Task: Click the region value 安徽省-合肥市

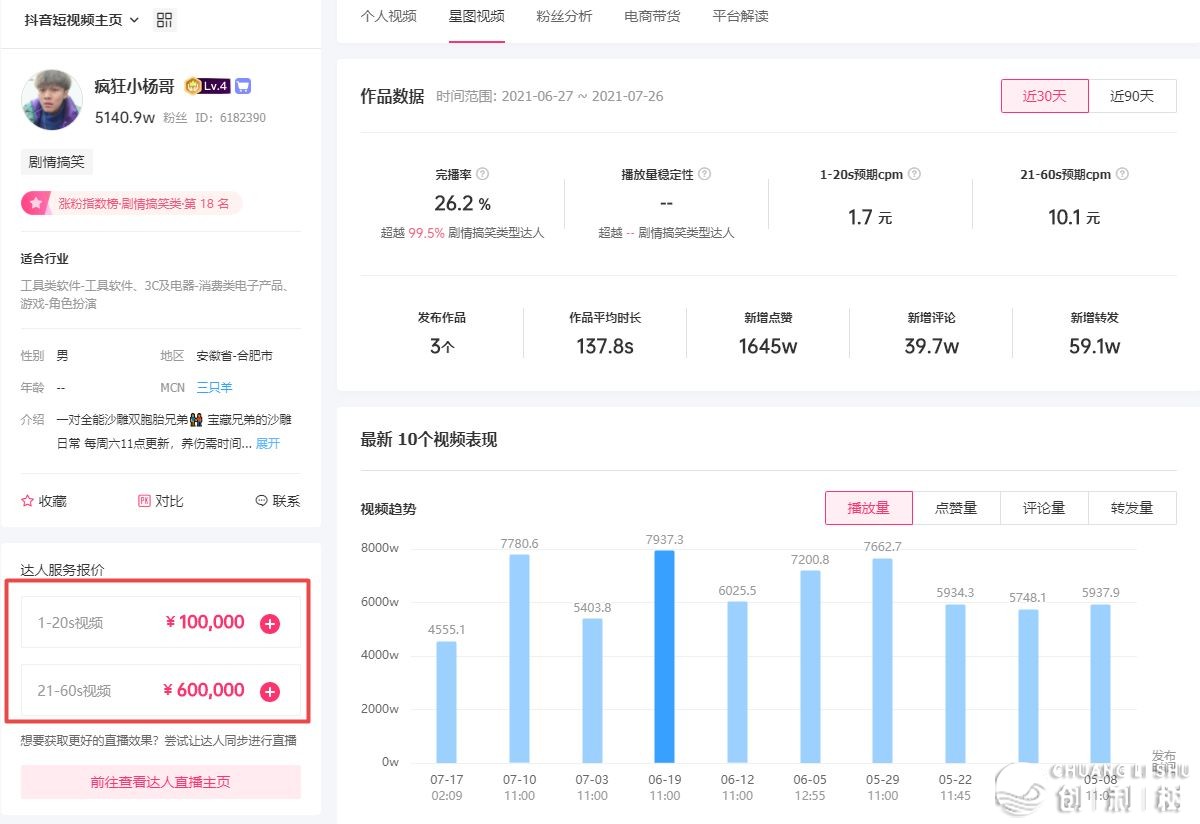Action: 234,356
